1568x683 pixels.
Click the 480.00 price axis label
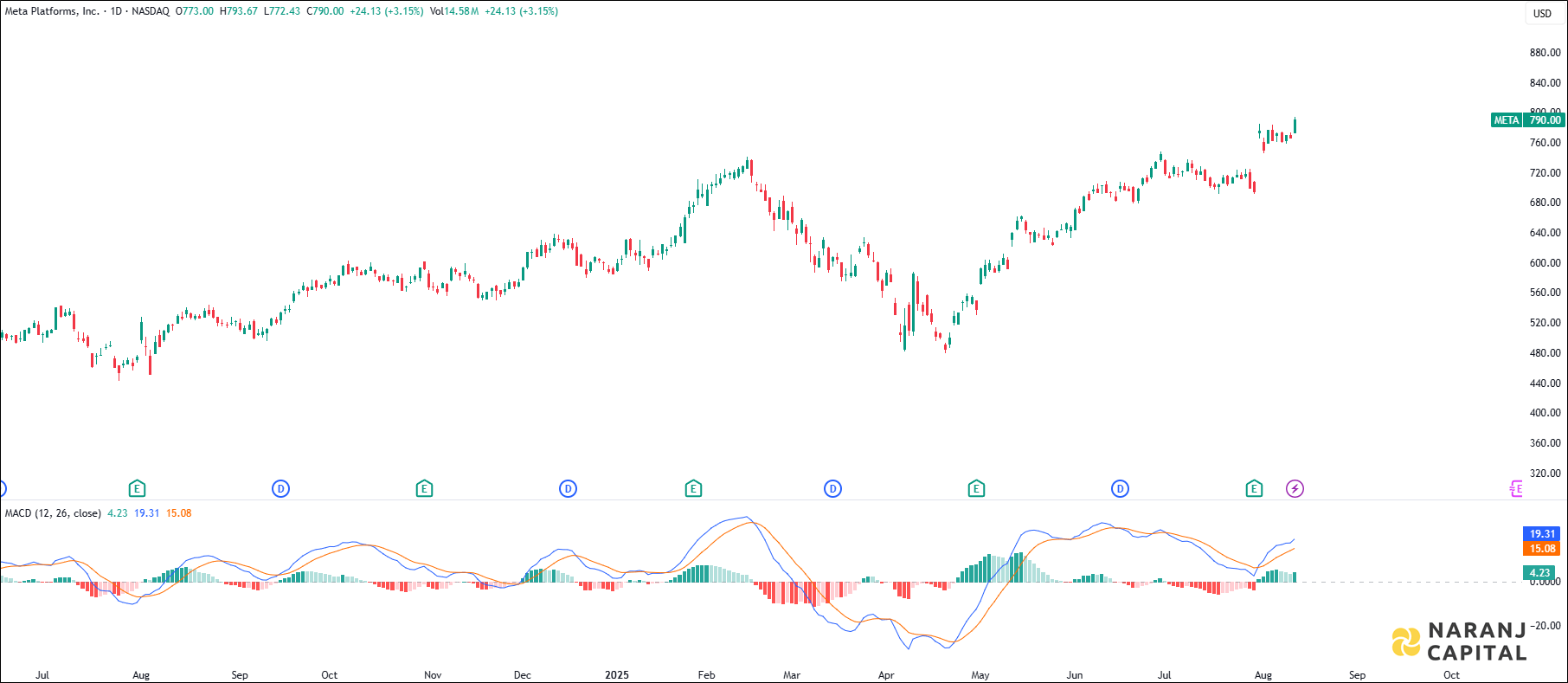(1545, 353)
